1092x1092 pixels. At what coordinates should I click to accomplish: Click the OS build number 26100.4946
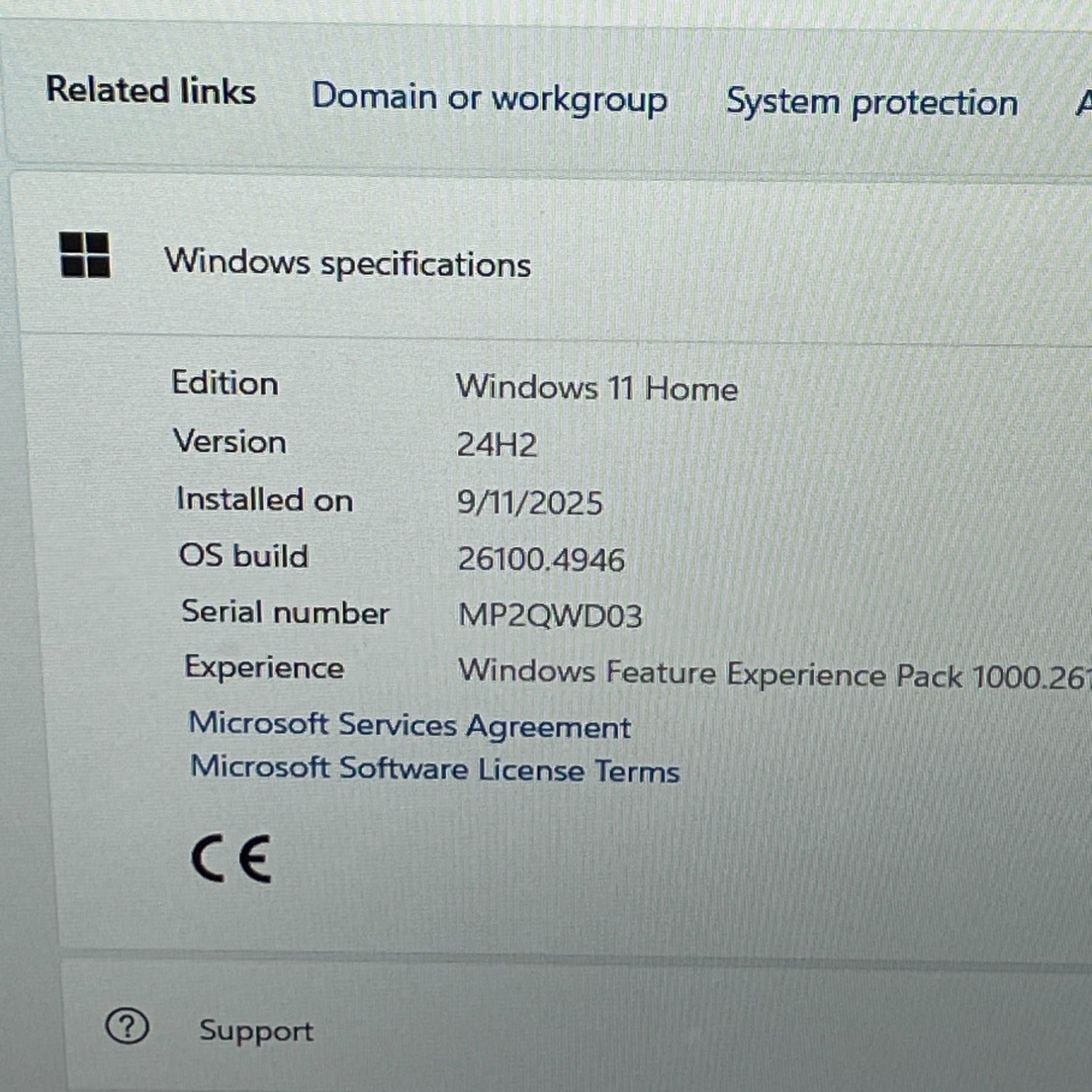pos(541,560)
